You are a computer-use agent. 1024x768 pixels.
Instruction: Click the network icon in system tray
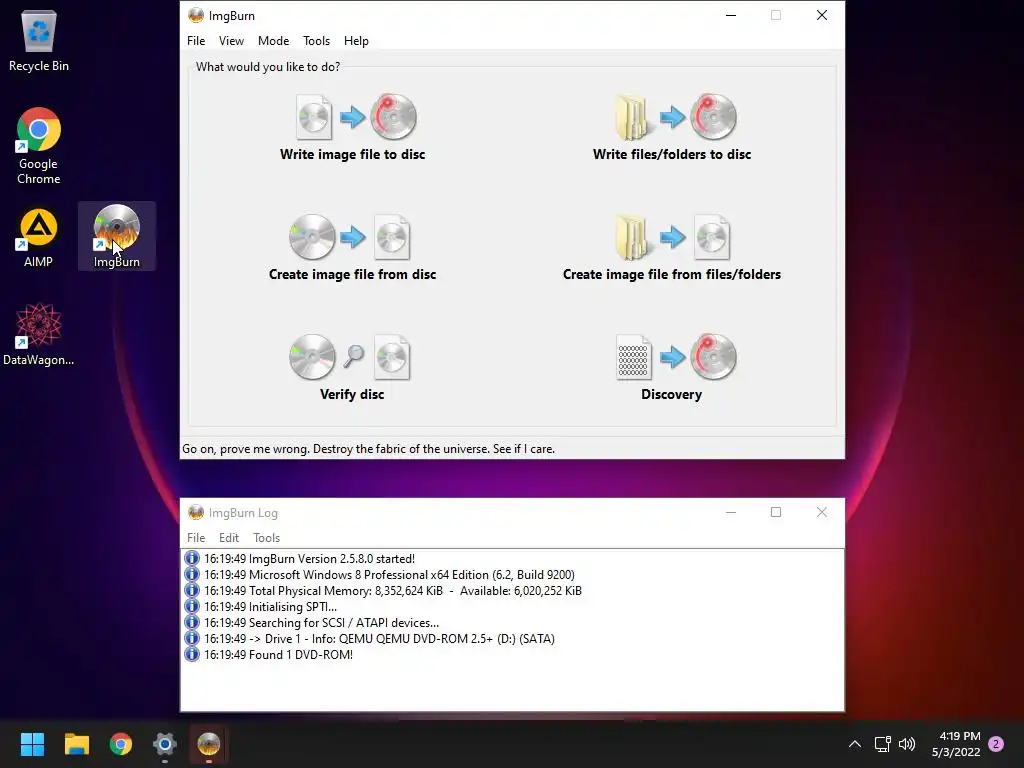point(882,744)
